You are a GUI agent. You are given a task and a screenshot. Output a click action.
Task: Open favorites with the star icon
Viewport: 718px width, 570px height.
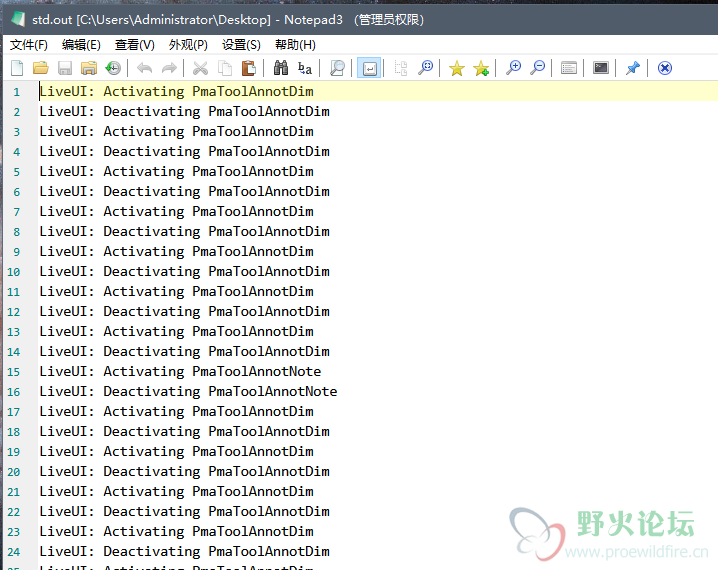[x=457, y=68]
